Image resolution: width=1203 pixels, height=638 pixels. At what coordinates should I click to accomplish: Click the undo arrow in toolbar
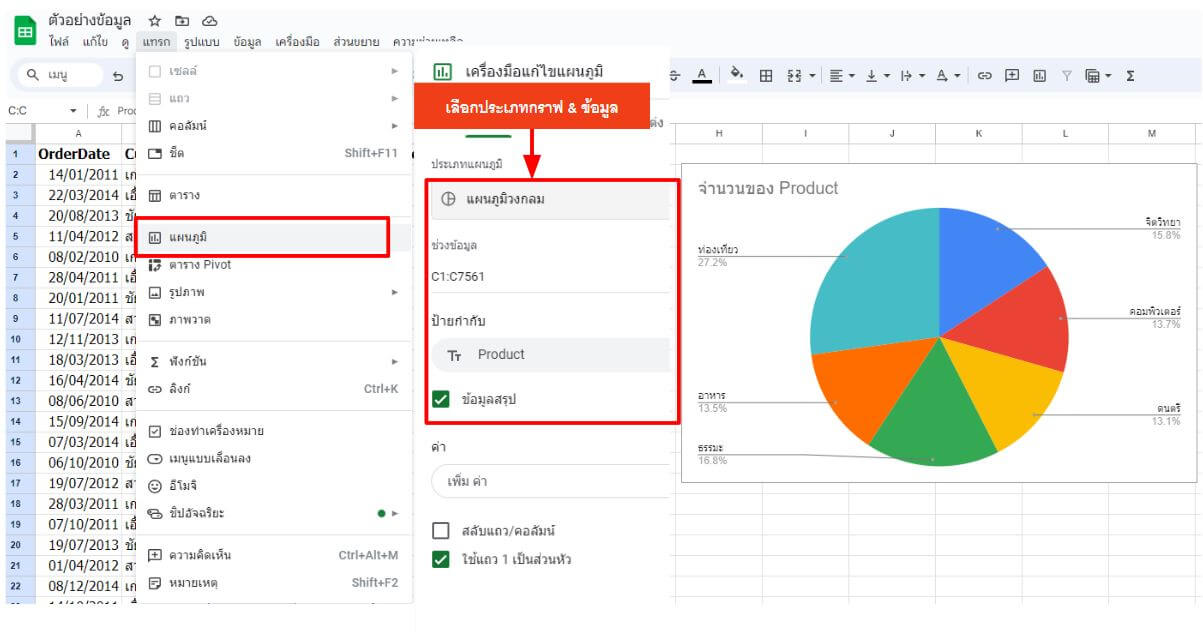[118, 75]
